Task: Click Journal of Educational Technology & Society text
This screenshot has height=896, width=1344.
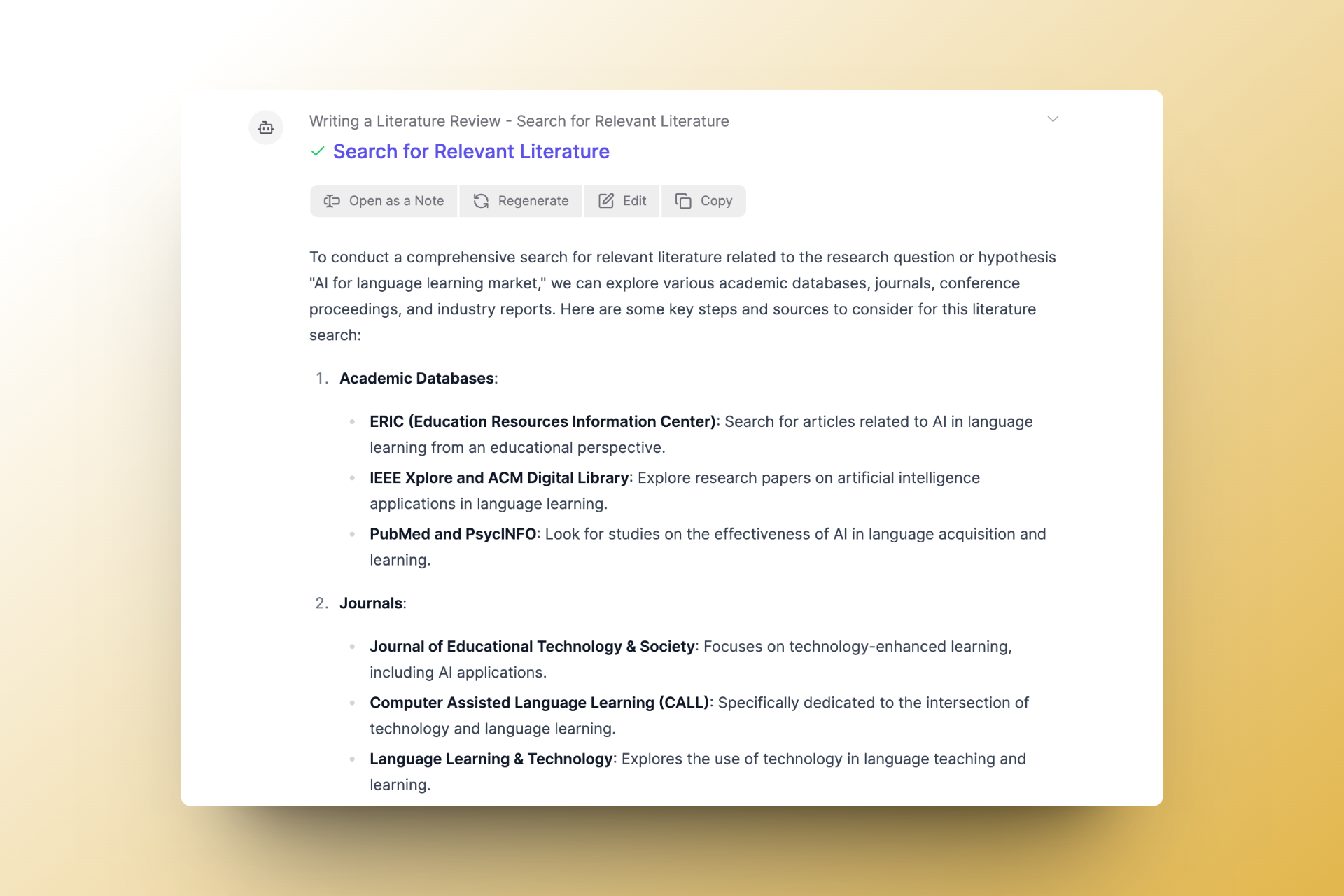Action: (532, 647)
